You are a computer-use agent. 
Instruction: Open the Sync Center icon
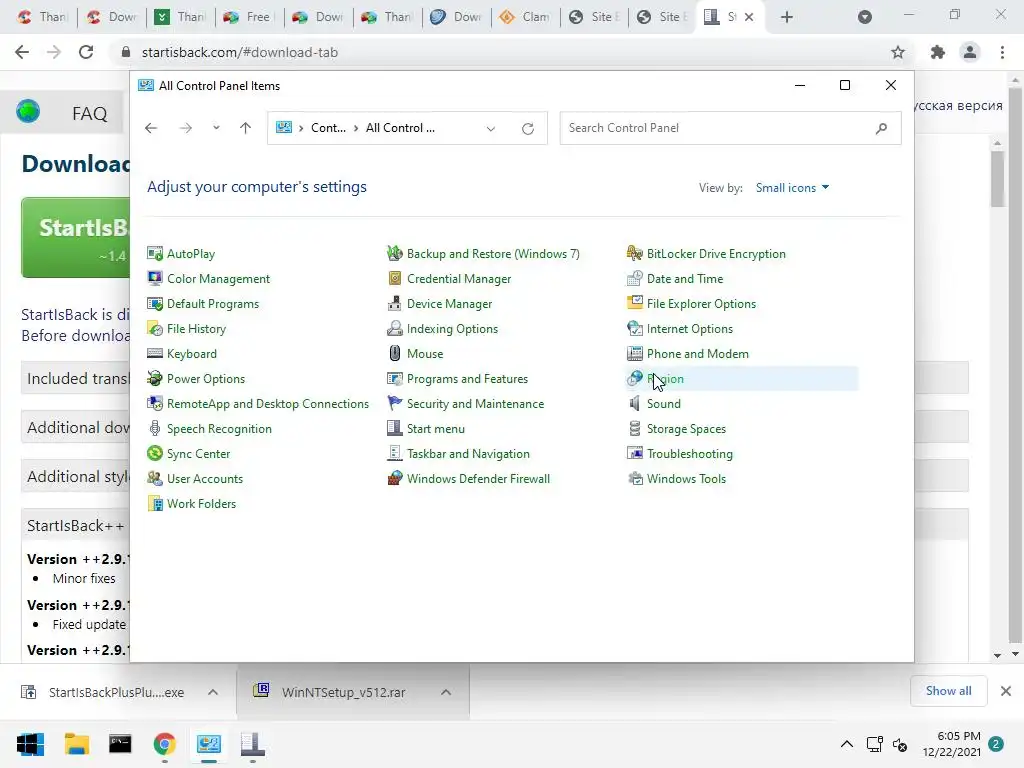click(x=155, y=453)
